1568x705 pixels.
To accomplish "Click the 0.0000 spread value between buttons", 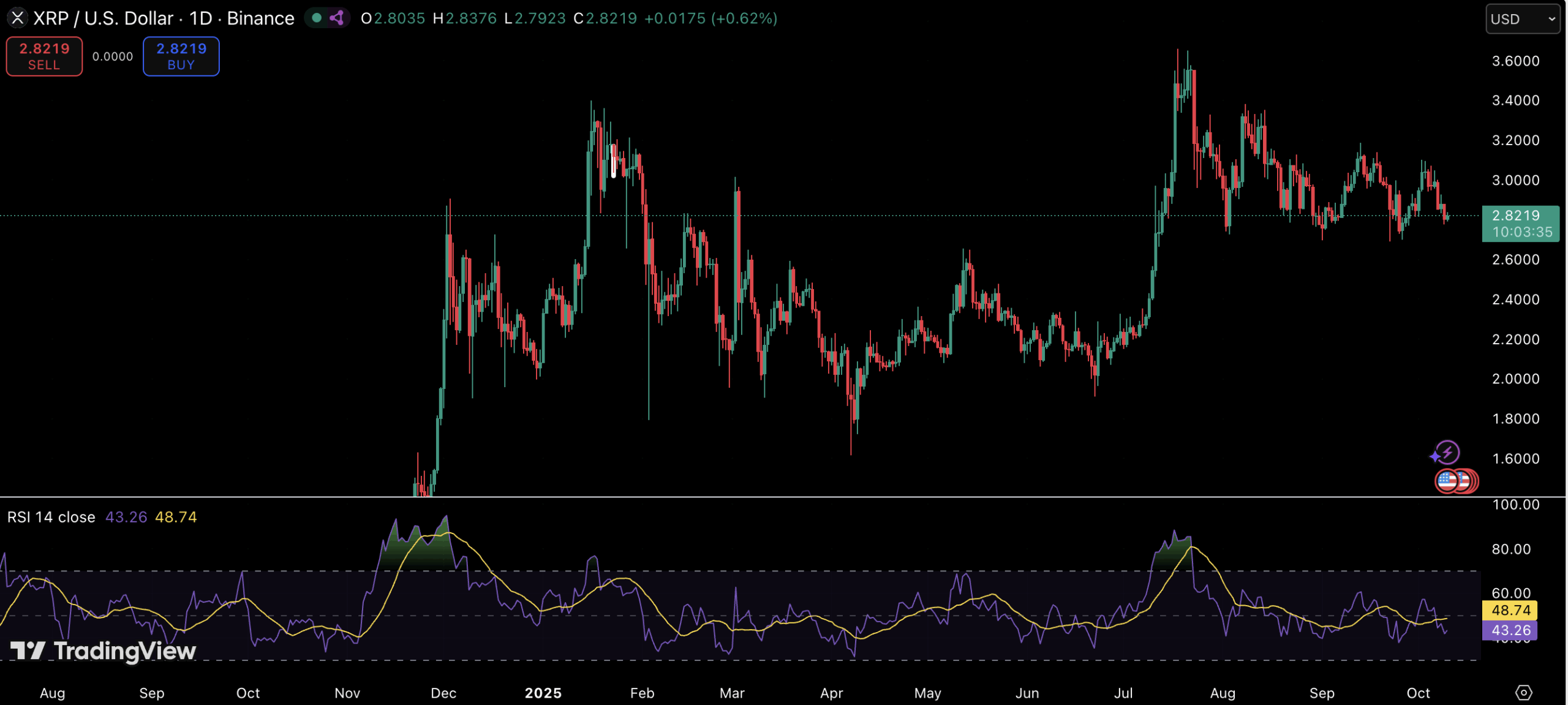I will [113, 56].
